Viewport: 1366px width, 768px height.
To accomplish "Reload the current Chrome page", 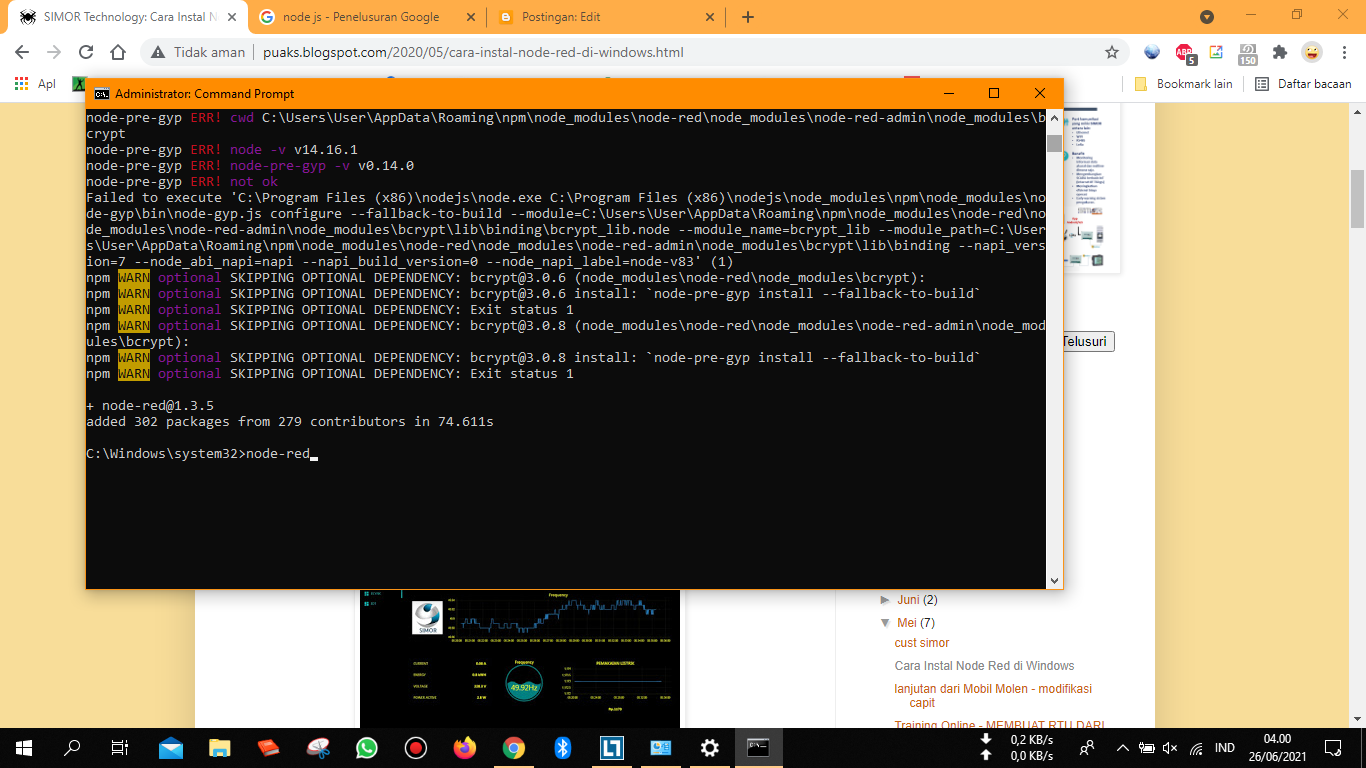I will pyautogui.click(x=86, y=52).
